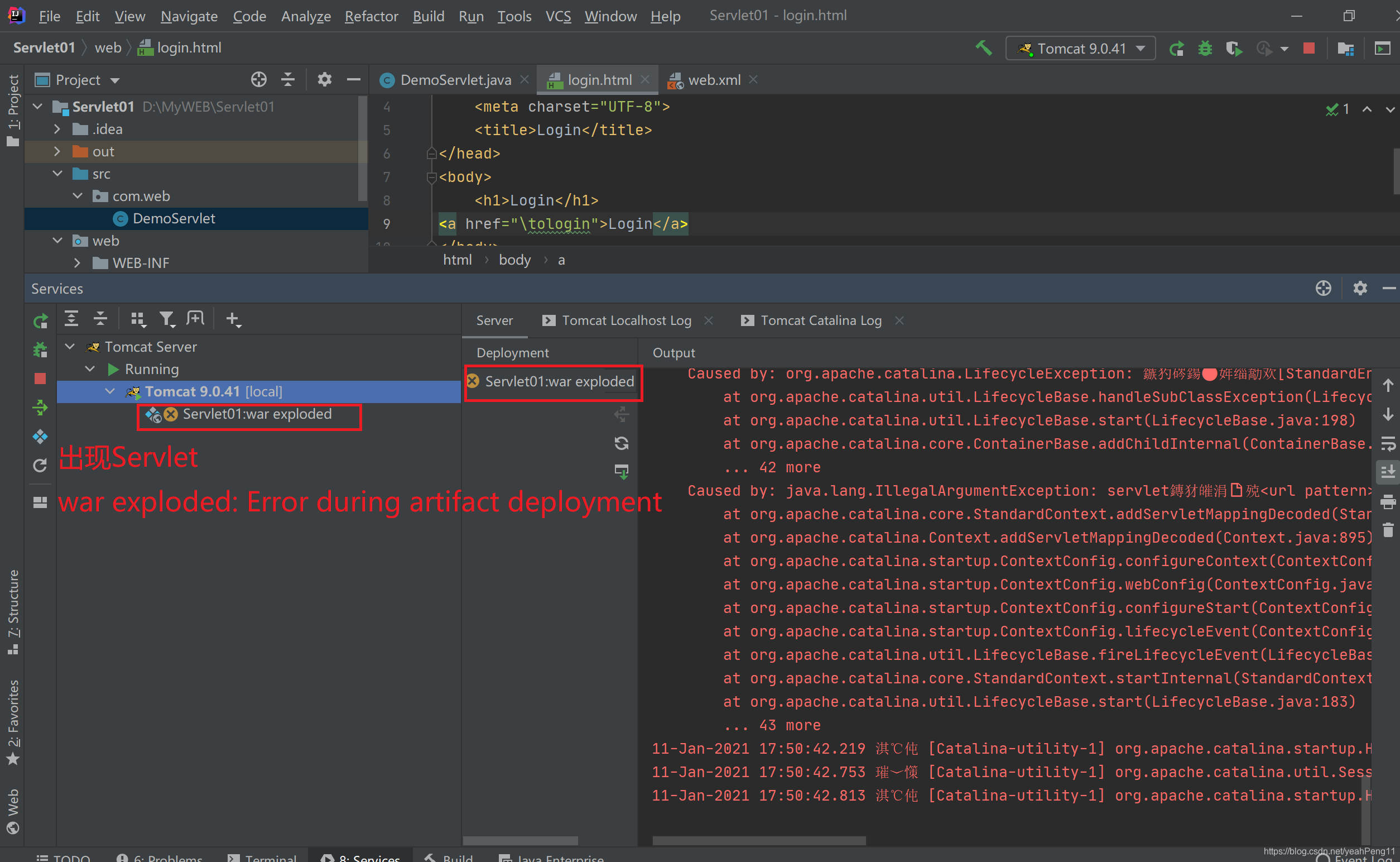
Task: Open the Refactor menu
Action: (371, 16)
